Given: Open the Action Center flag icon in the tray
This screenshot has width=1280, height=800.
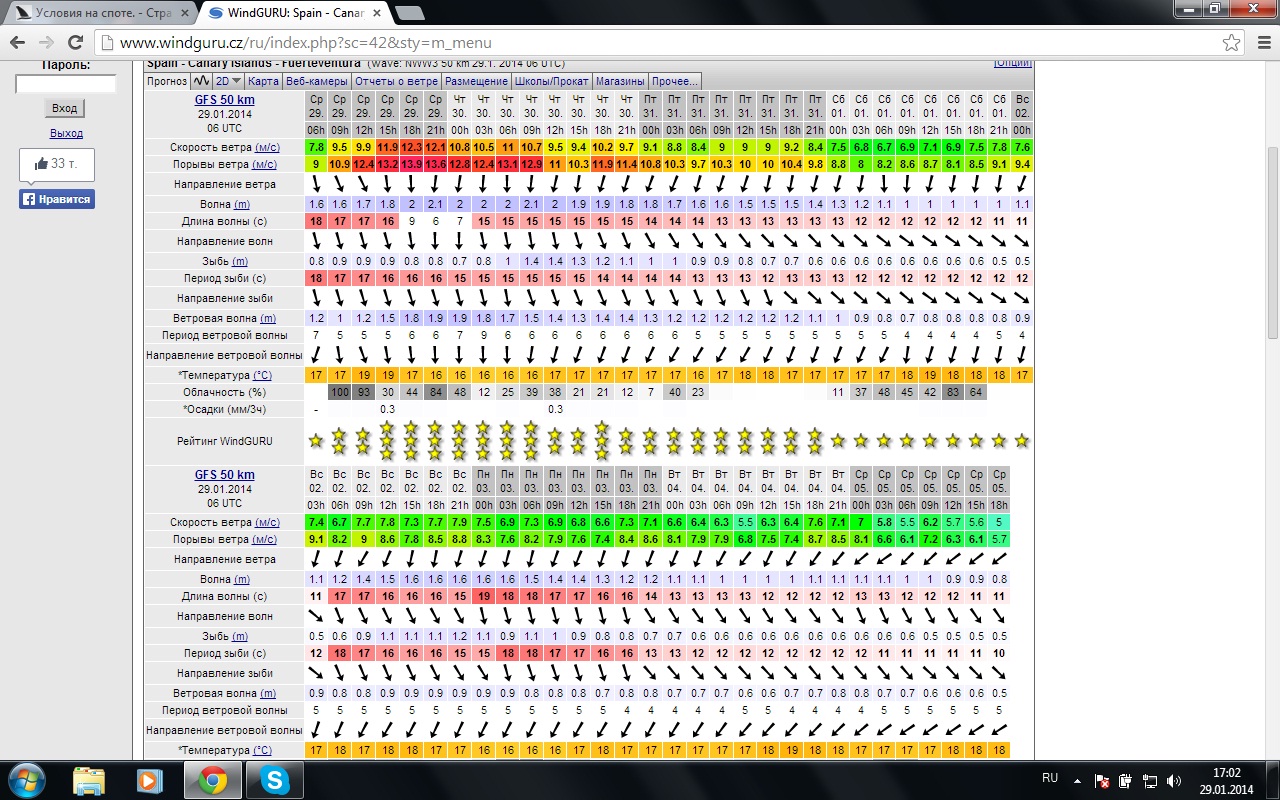Looking at the screenshot, I should 1102,780.
